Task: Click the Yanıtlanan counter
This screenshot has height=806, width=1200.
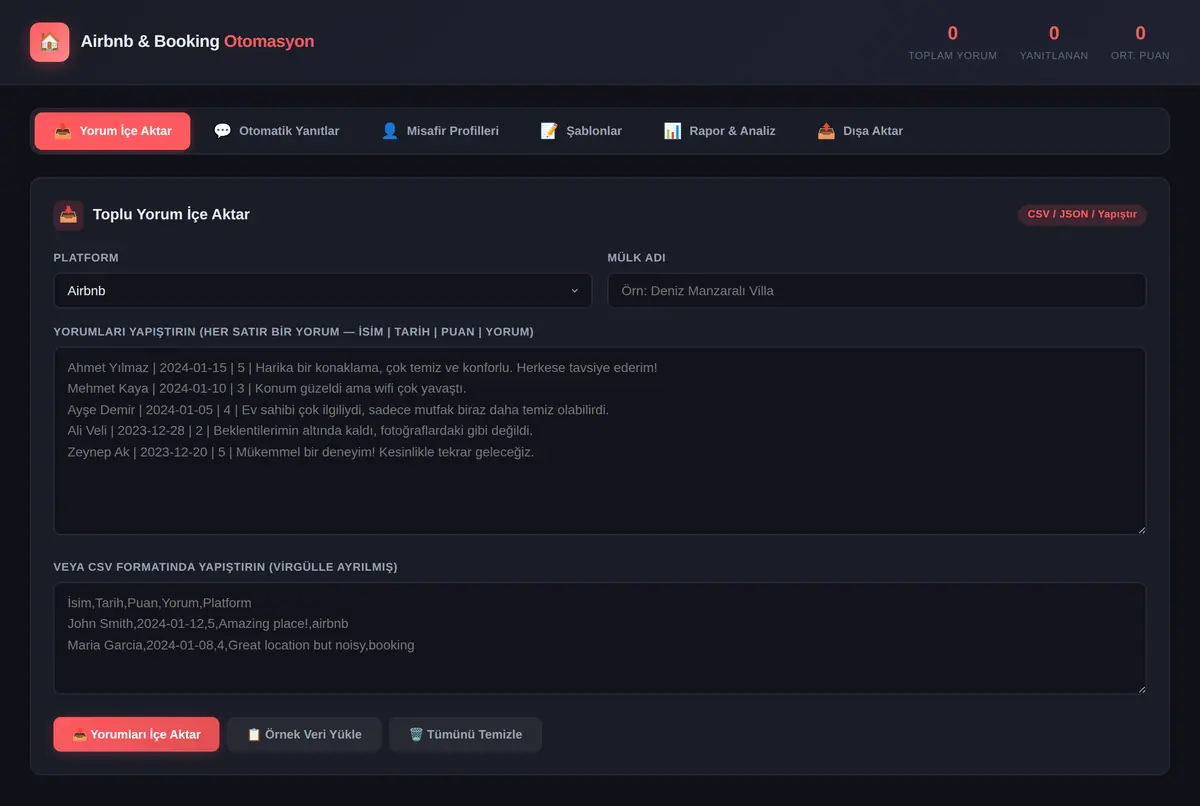Action: pyautogui.click(x=1054, y=42)
